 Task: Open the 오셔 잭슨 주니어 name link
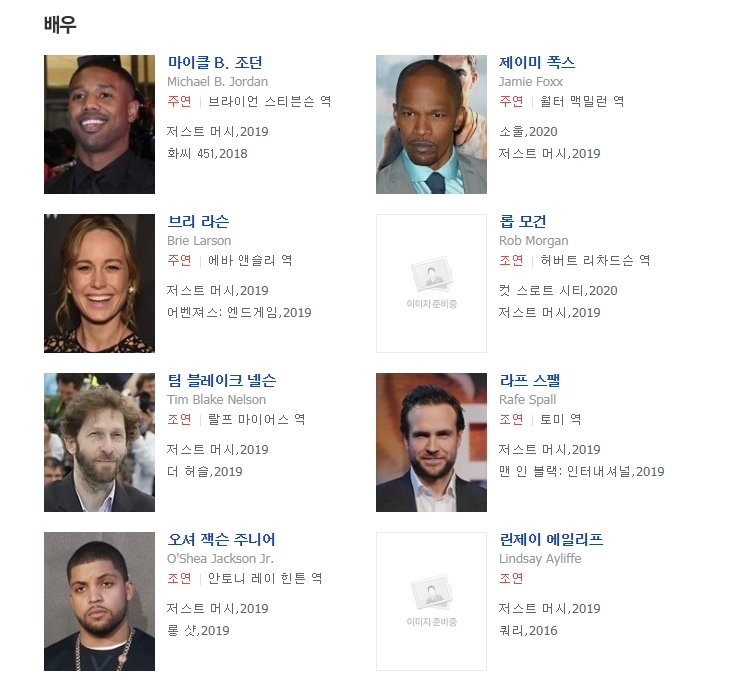coord(221,539)
